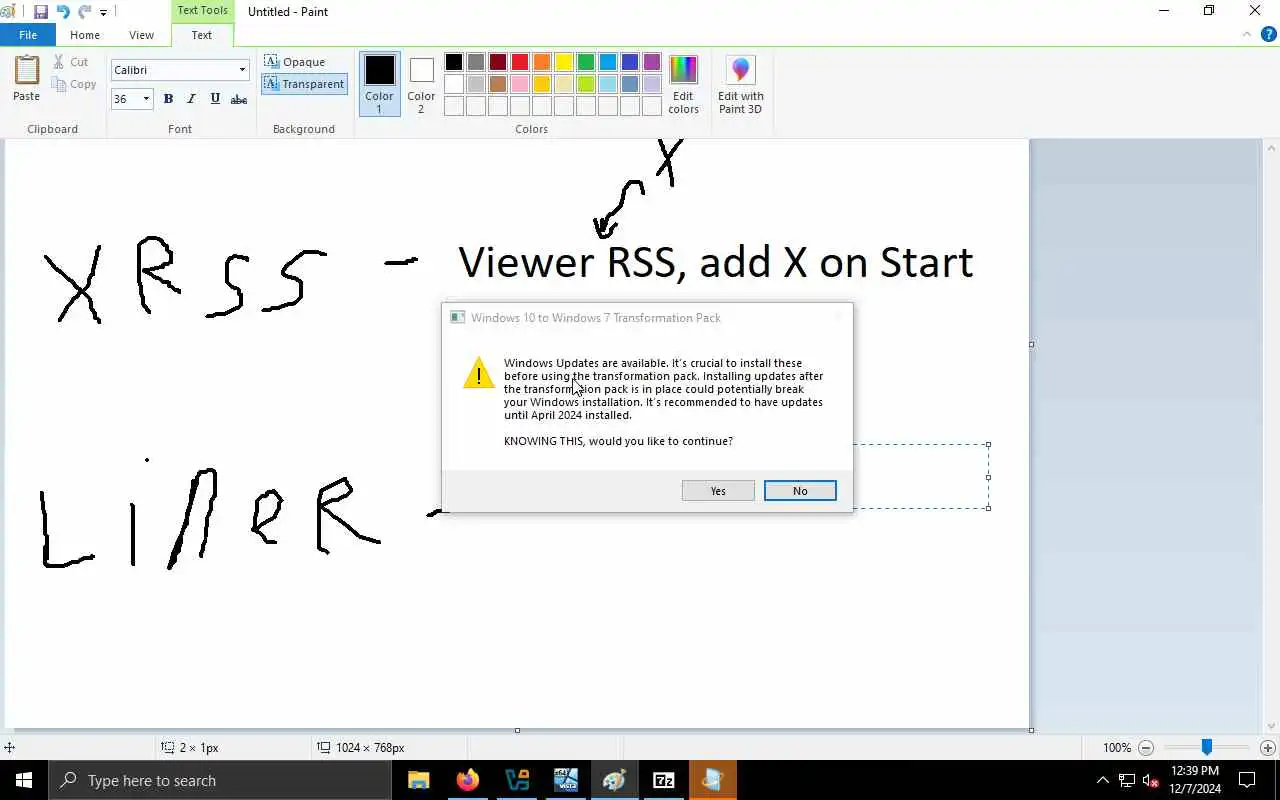Pick the dark red color swatch
Viewport: 1280px width, 800px height.
pos(498,62)
